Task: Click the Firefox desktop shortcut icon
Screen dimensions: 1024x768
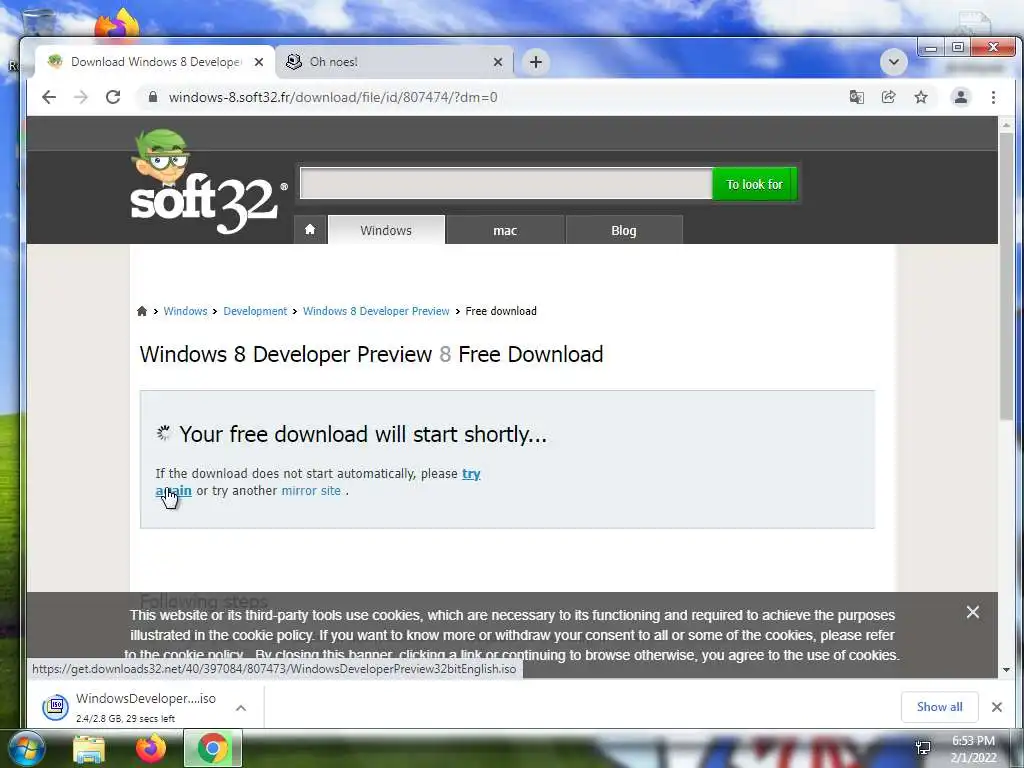Action: pyautogui.click(x=117, y=24)
